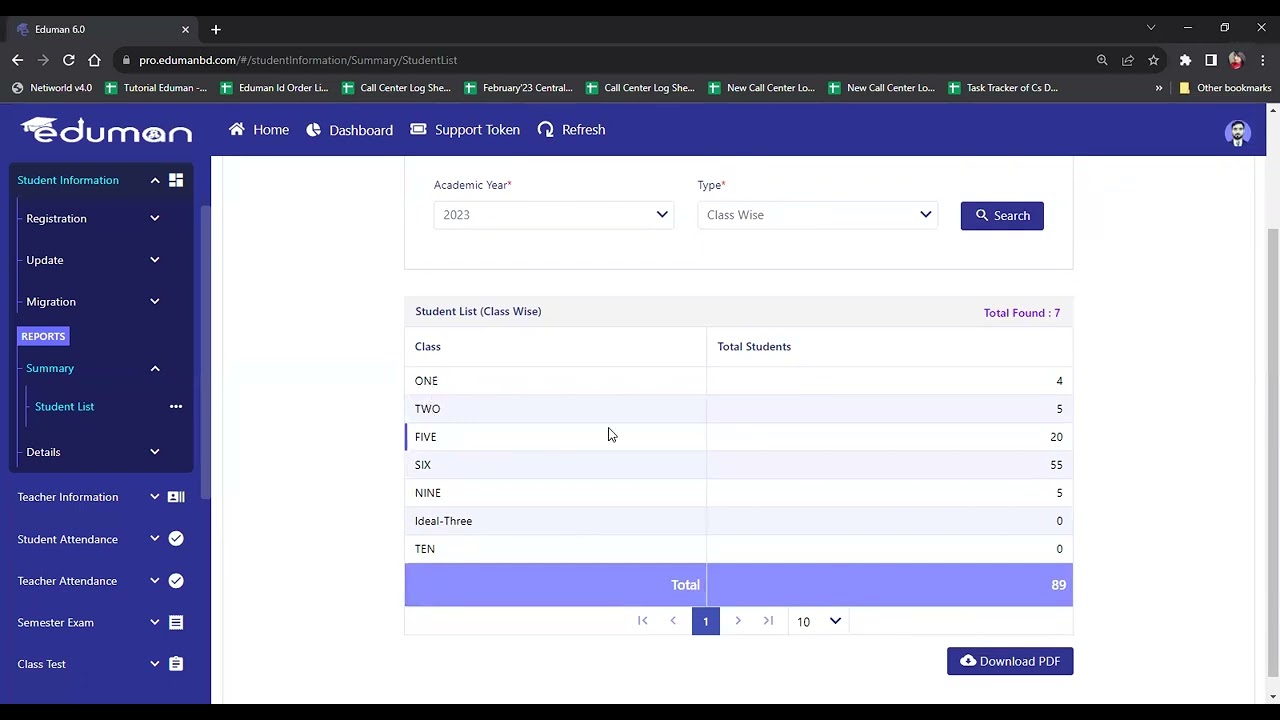This screenshot has height=720, width=1280.
Task: Search the student list
Action: tap(1002, 216)
